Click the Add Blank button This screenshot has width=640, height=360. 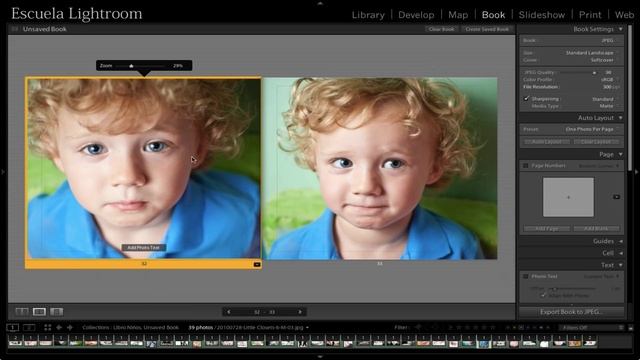click(x=596, y=229)
